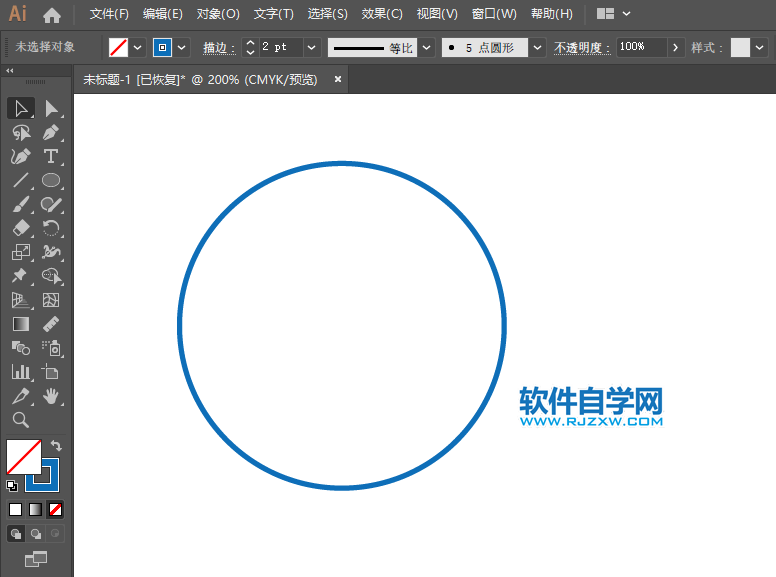Swap fill and stroke colors
This screenshot has width=776, height=577.
[x=57, y=446]
